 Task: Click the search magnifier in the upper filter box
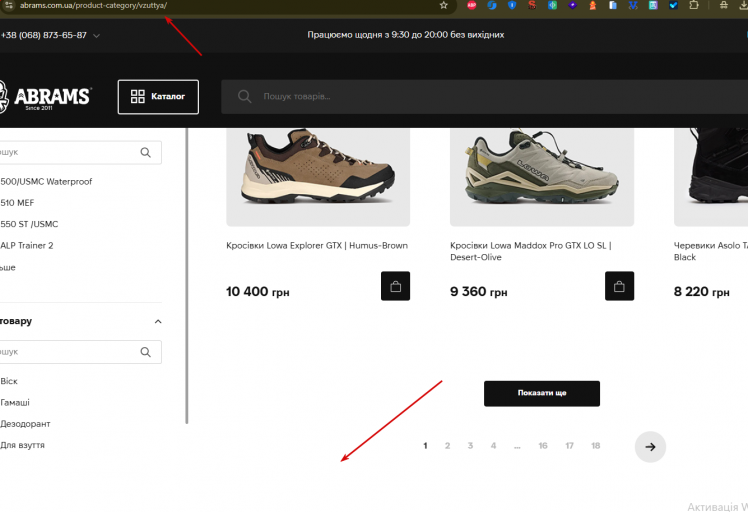[145, 152]
